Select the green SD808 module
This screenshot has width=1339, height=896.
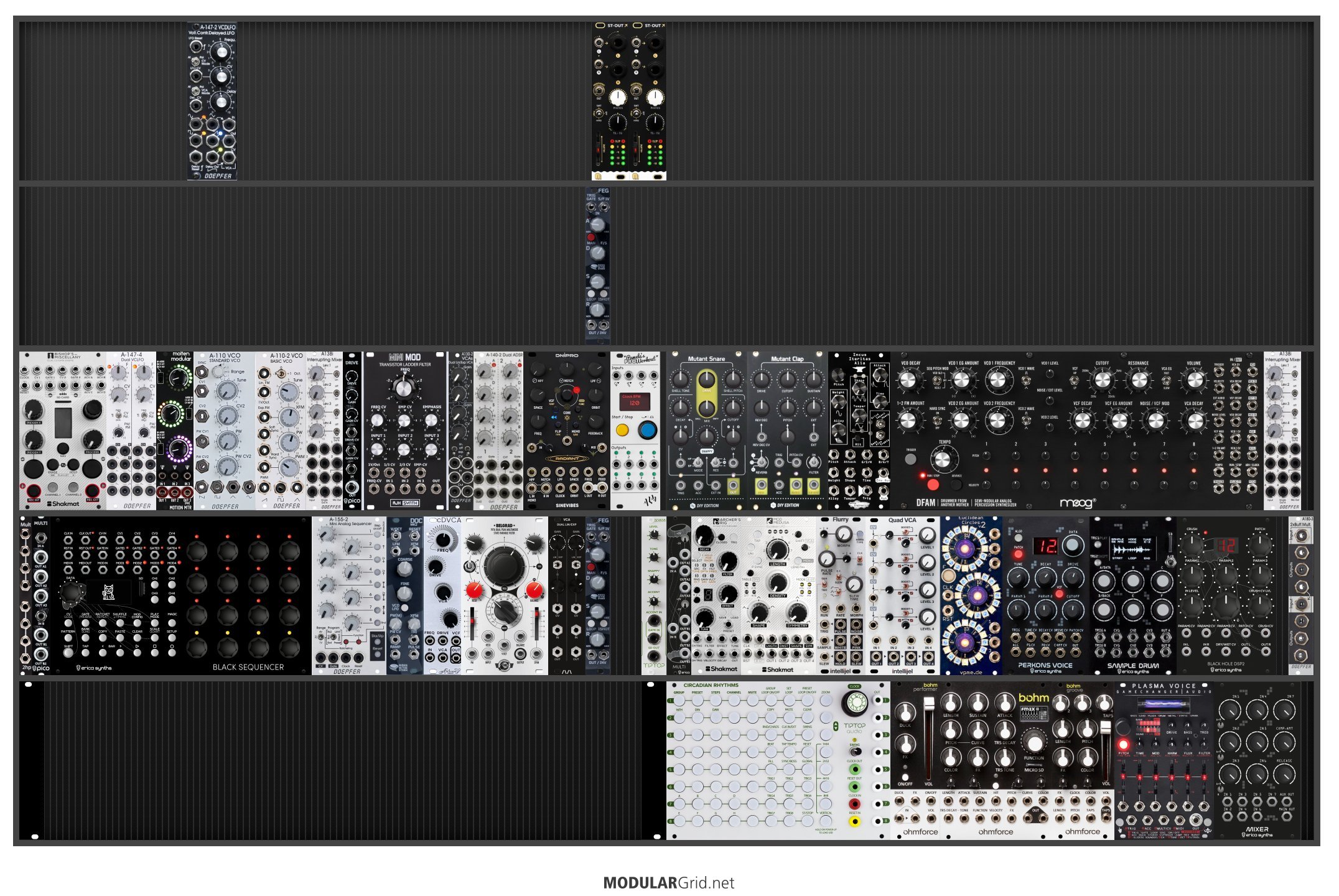click(x=654, y=596)
